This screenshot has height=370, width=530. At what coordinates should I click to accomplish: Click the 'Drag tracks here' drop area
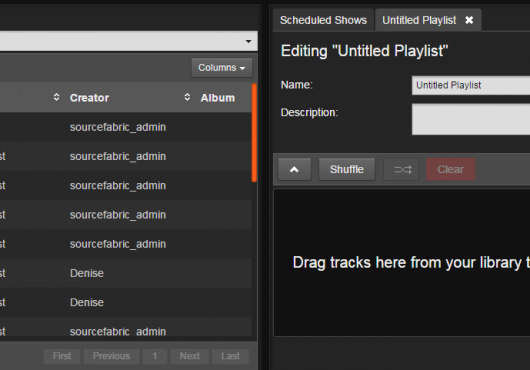coord(402,263)
